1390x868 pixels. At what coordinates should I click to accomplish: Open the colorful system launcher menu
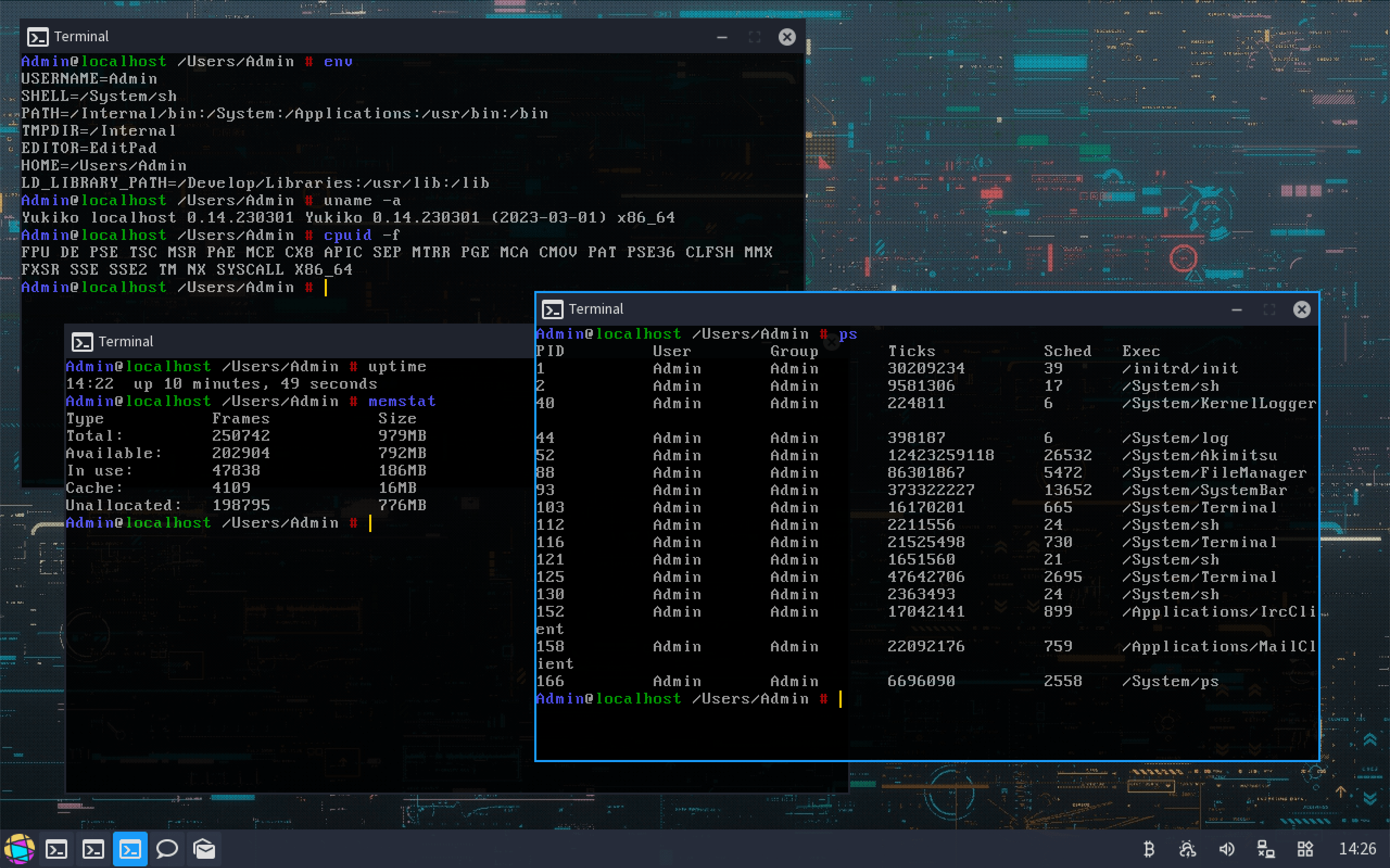19,848
